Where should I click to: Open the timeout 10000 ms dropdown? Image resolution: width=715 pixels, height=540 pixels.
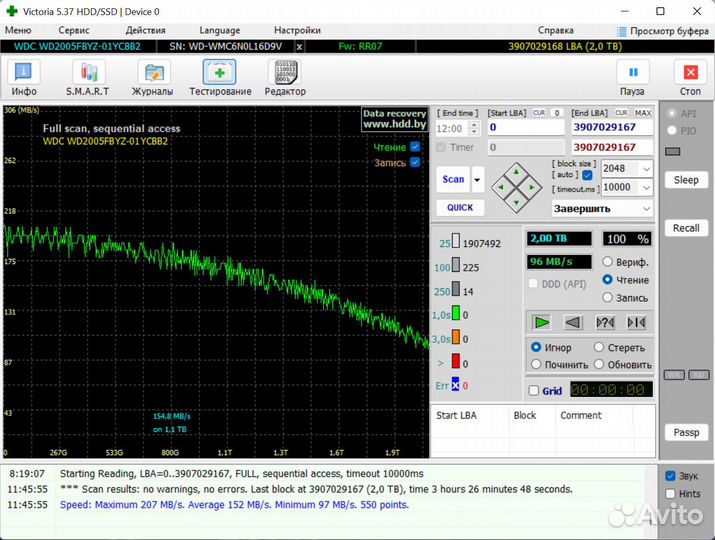point(646,187)
